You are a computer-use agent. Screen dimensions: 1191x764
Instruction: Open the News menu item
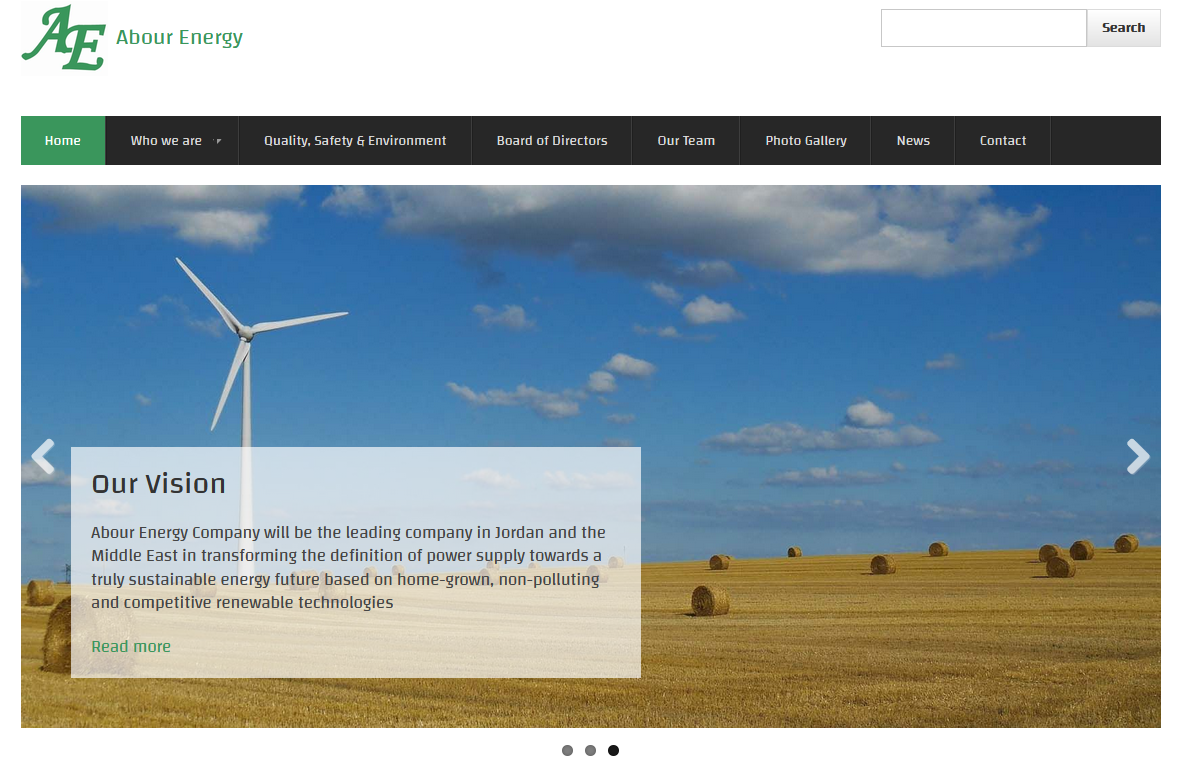point(913,140)
